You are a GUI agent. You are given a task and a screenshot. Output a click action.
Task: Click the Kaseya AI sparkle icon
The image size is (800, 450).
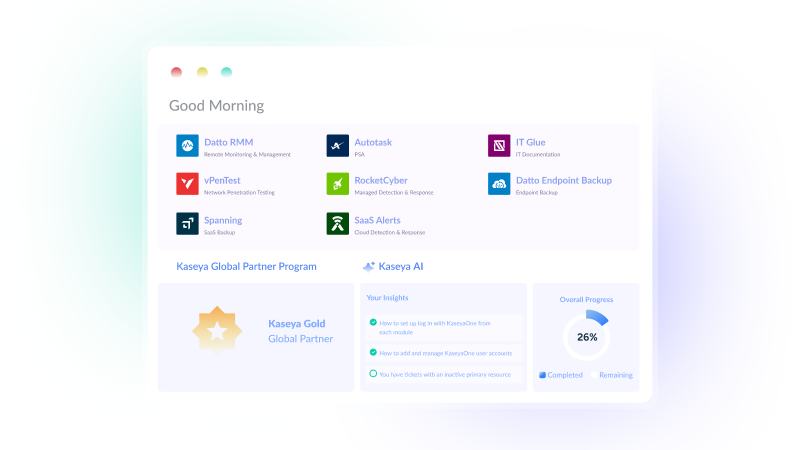pyautogui.click(x=368, y=266)
